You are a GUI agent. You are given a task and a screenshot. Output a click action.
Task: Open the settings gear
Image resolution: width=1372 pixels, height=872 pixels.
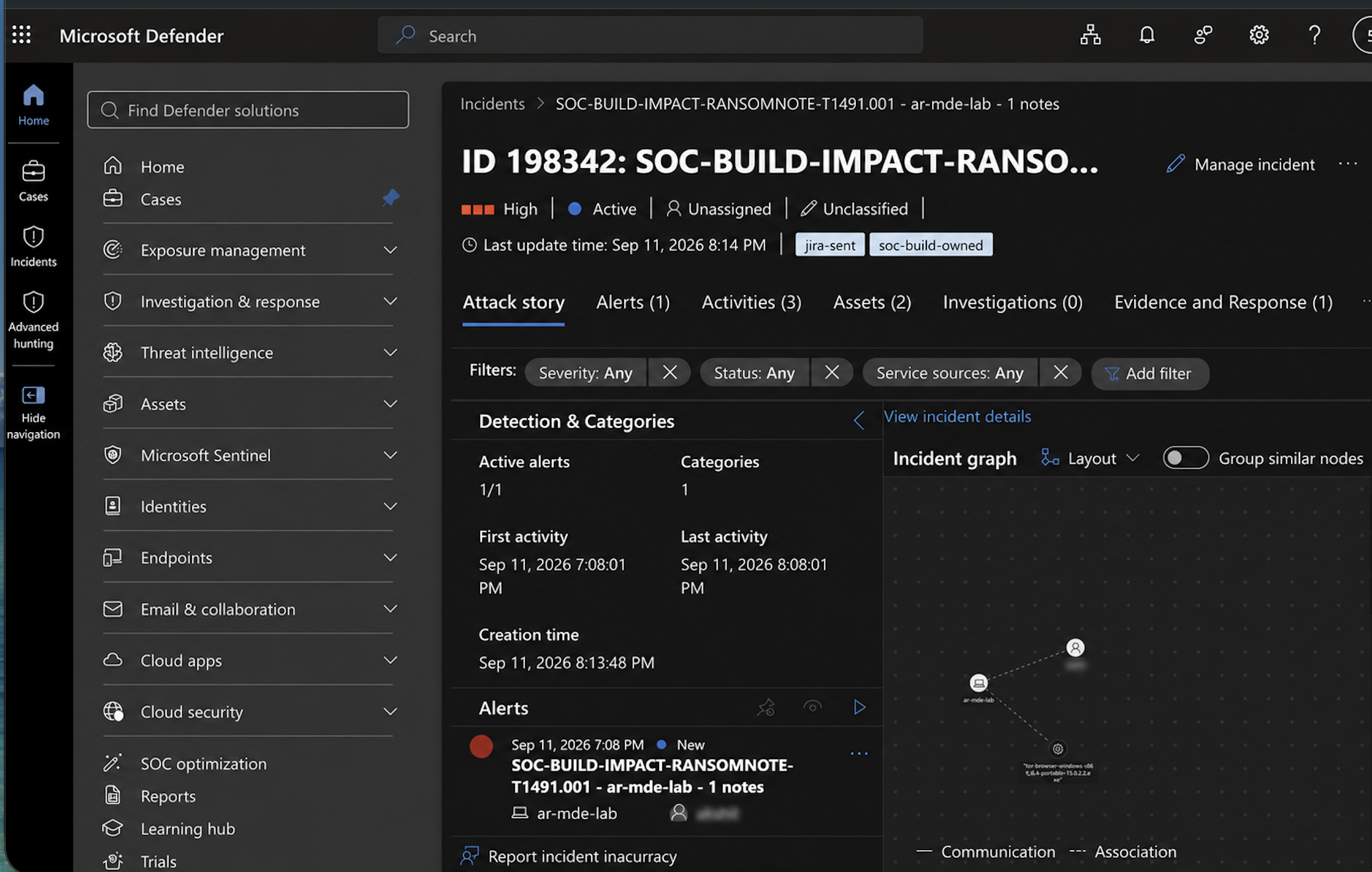1259,35
